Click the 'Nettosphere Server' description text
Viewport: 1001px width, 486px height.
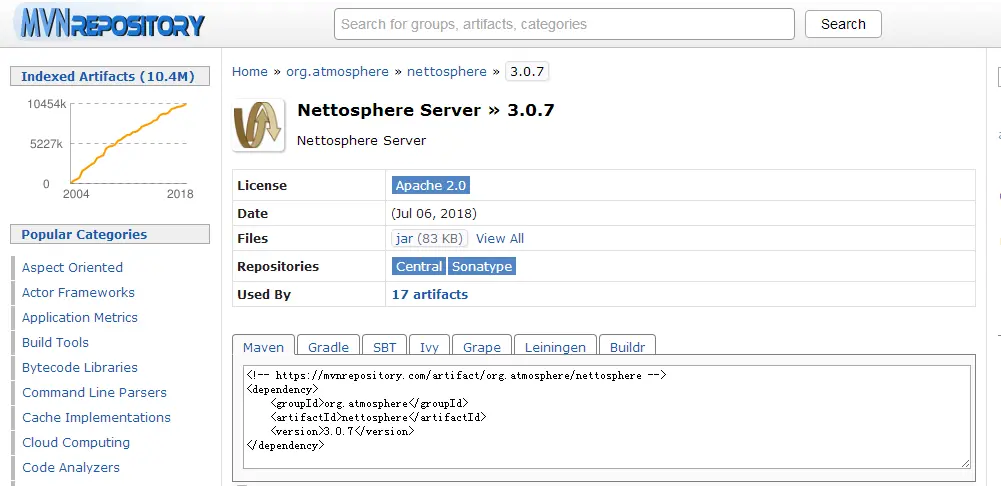tap(361, 140)
